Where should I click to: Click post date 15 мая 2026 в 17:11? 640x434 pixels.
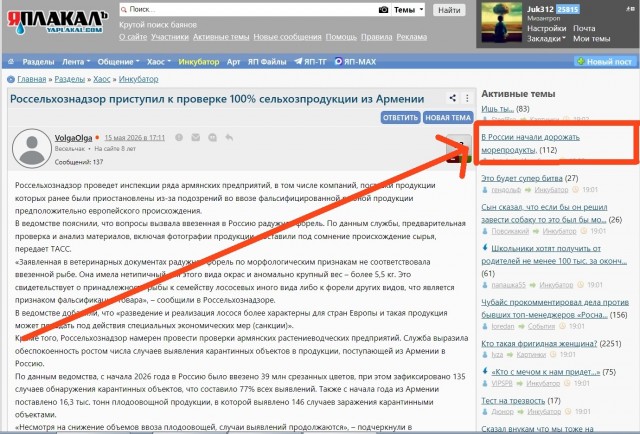[135, 138]
